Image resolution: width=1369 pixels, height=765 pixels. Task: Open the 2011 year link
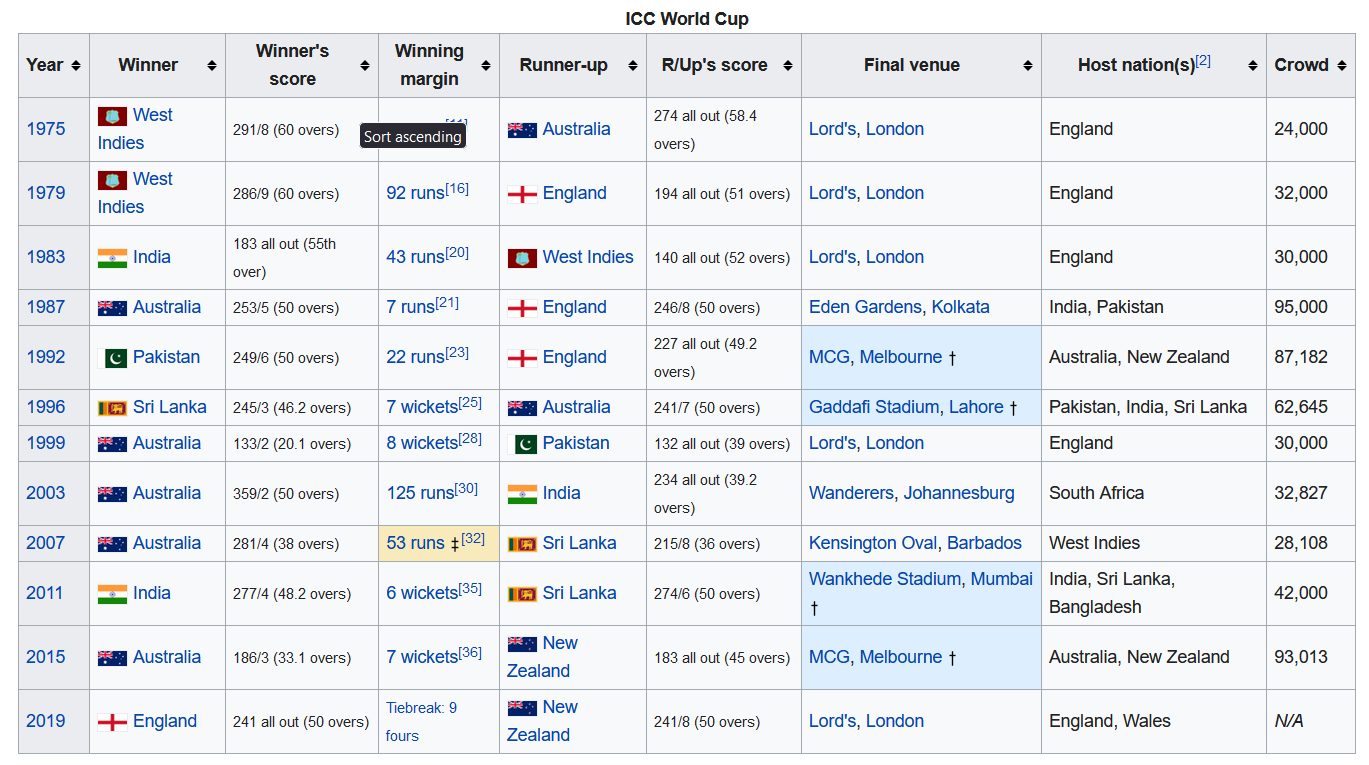46,593
